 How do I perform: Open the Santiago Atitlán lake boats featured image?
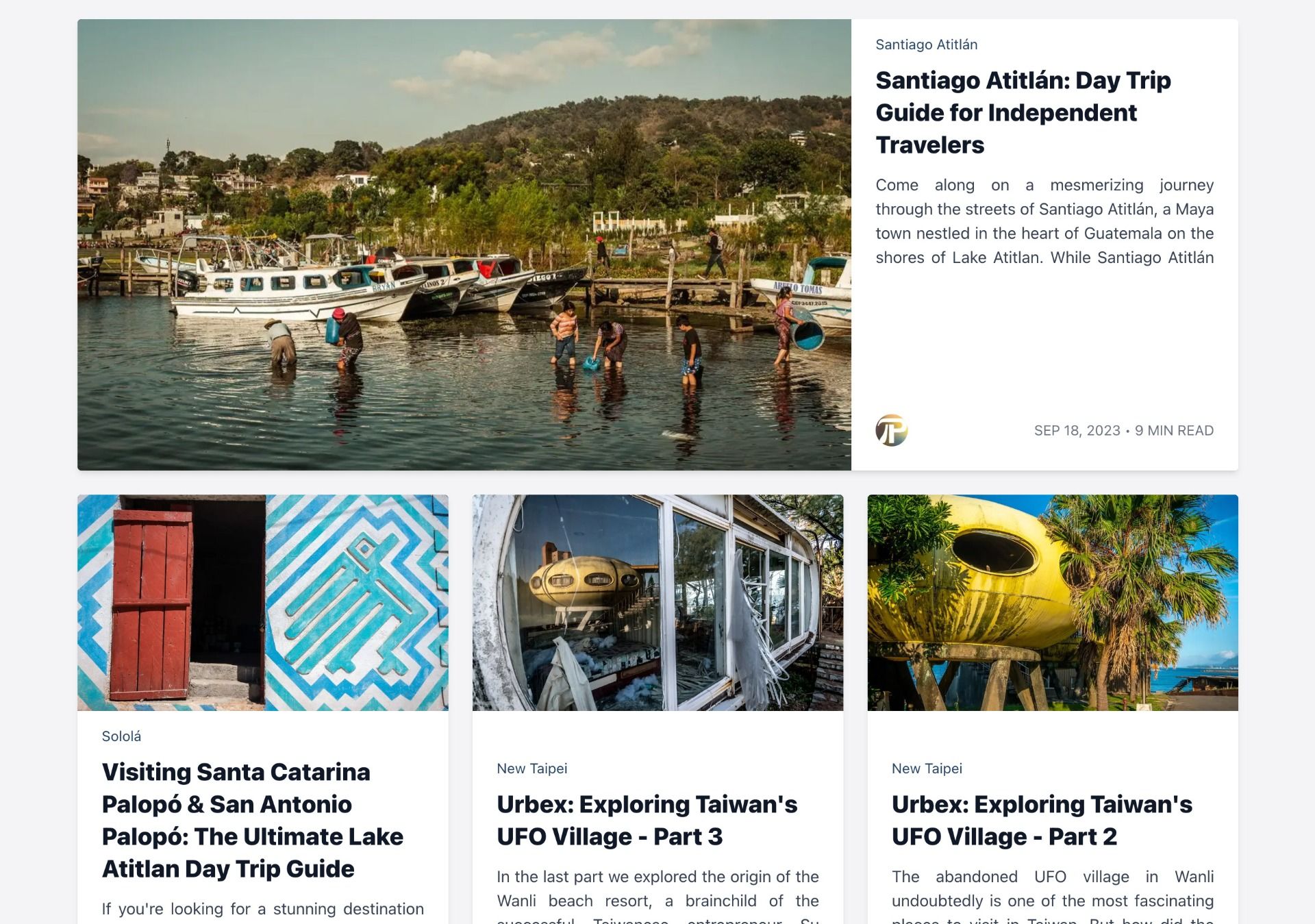[x=464, y=245]
